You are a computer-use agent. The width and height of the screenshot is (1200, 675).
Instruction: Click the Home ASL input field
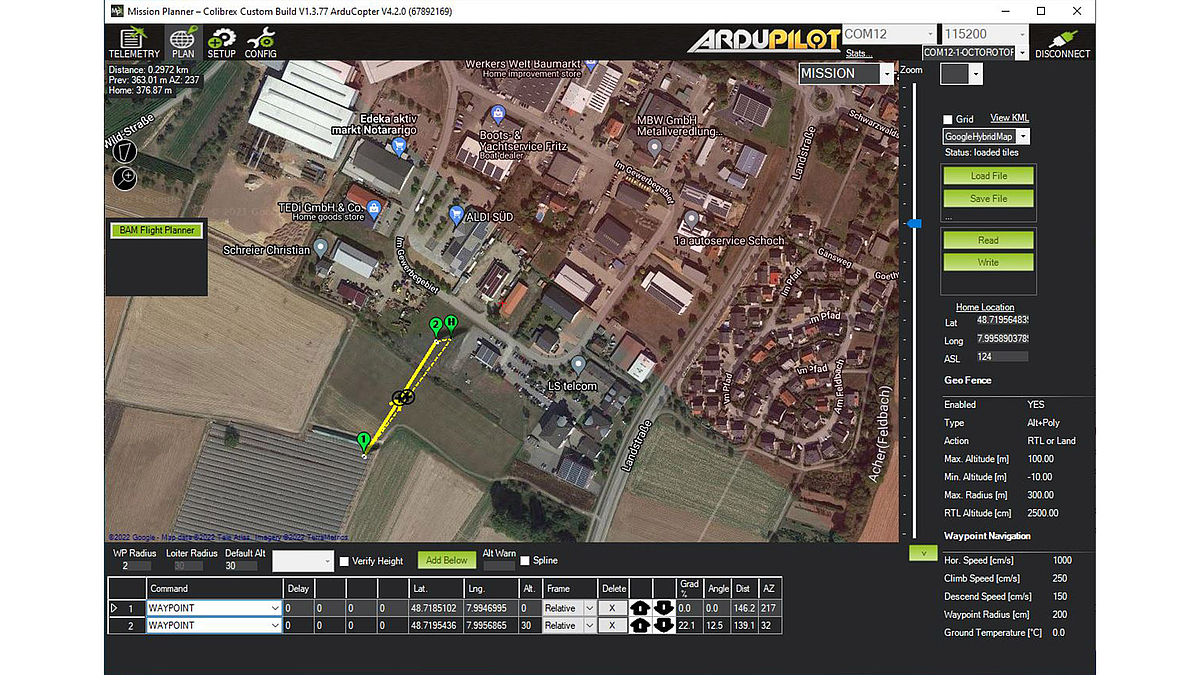pos(1003,356)
